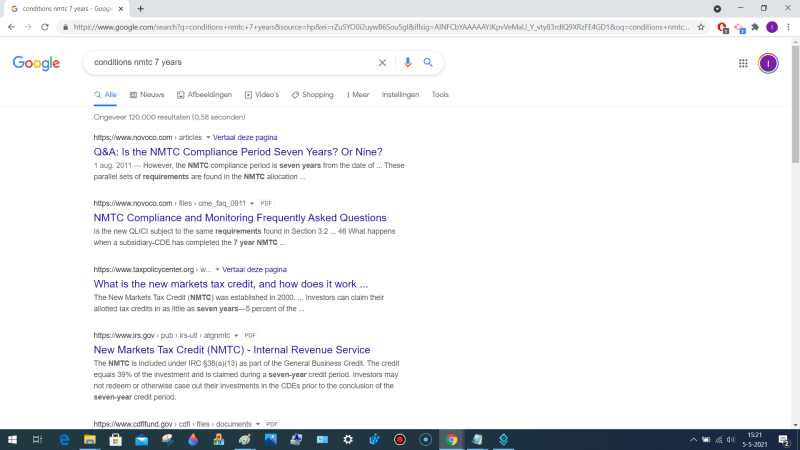Viewport: 800px width, 450px height.
Task: Open the Mail app from the taskbar
Action: (x=141, y=439)
